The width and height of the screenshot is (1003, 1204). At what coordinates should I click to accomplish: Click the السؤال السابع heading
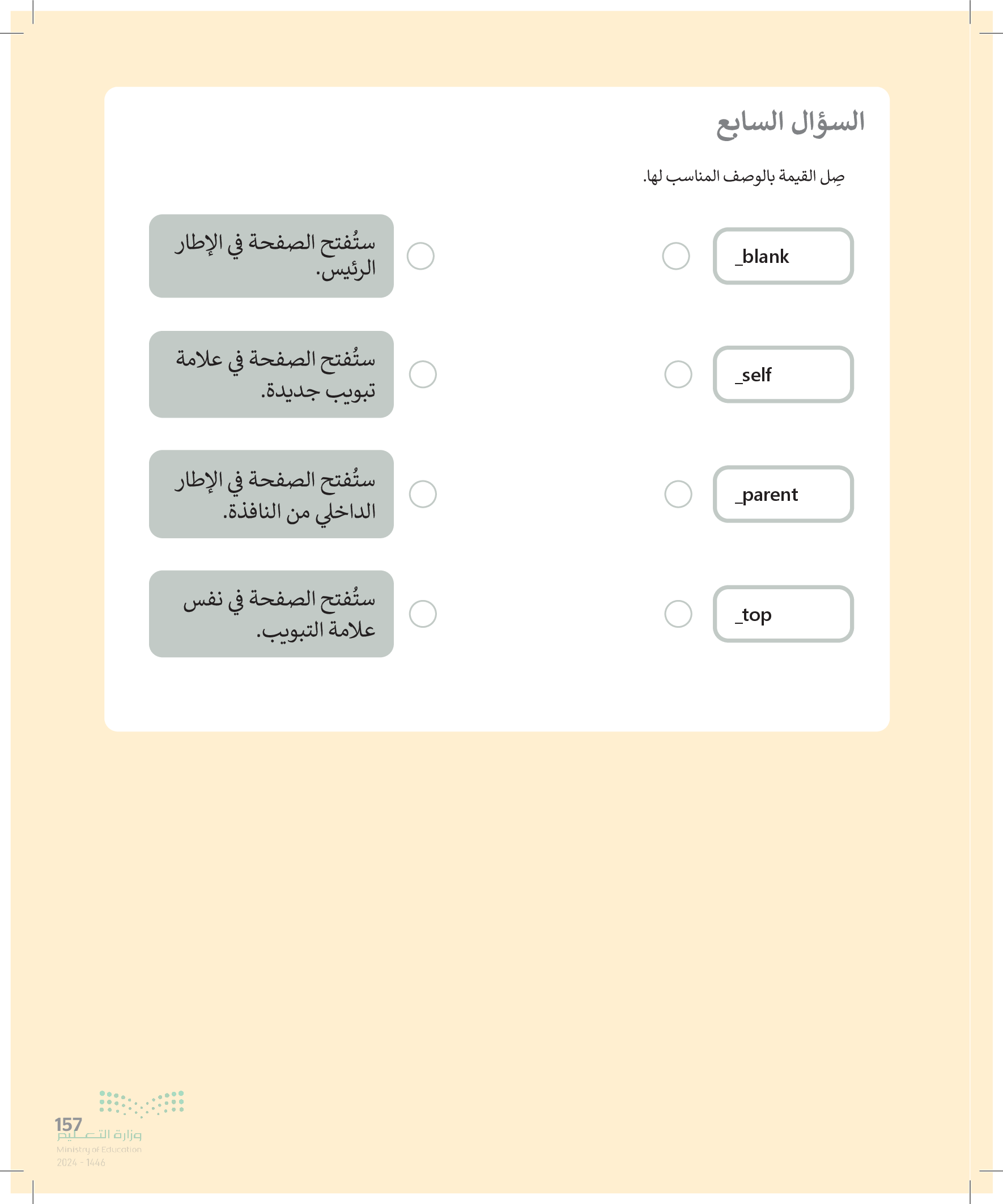tap(790, 124)
